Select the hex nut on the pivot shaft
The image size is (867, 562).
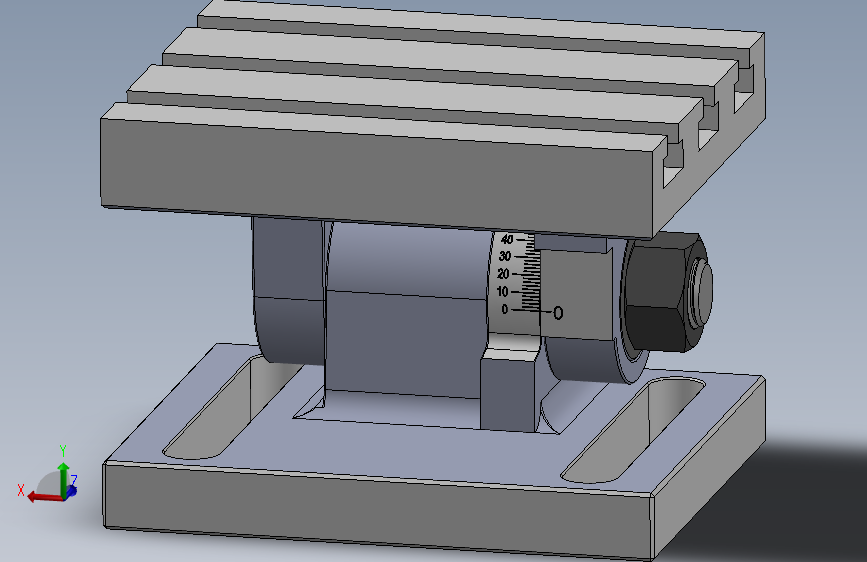(x=665, y=292)
